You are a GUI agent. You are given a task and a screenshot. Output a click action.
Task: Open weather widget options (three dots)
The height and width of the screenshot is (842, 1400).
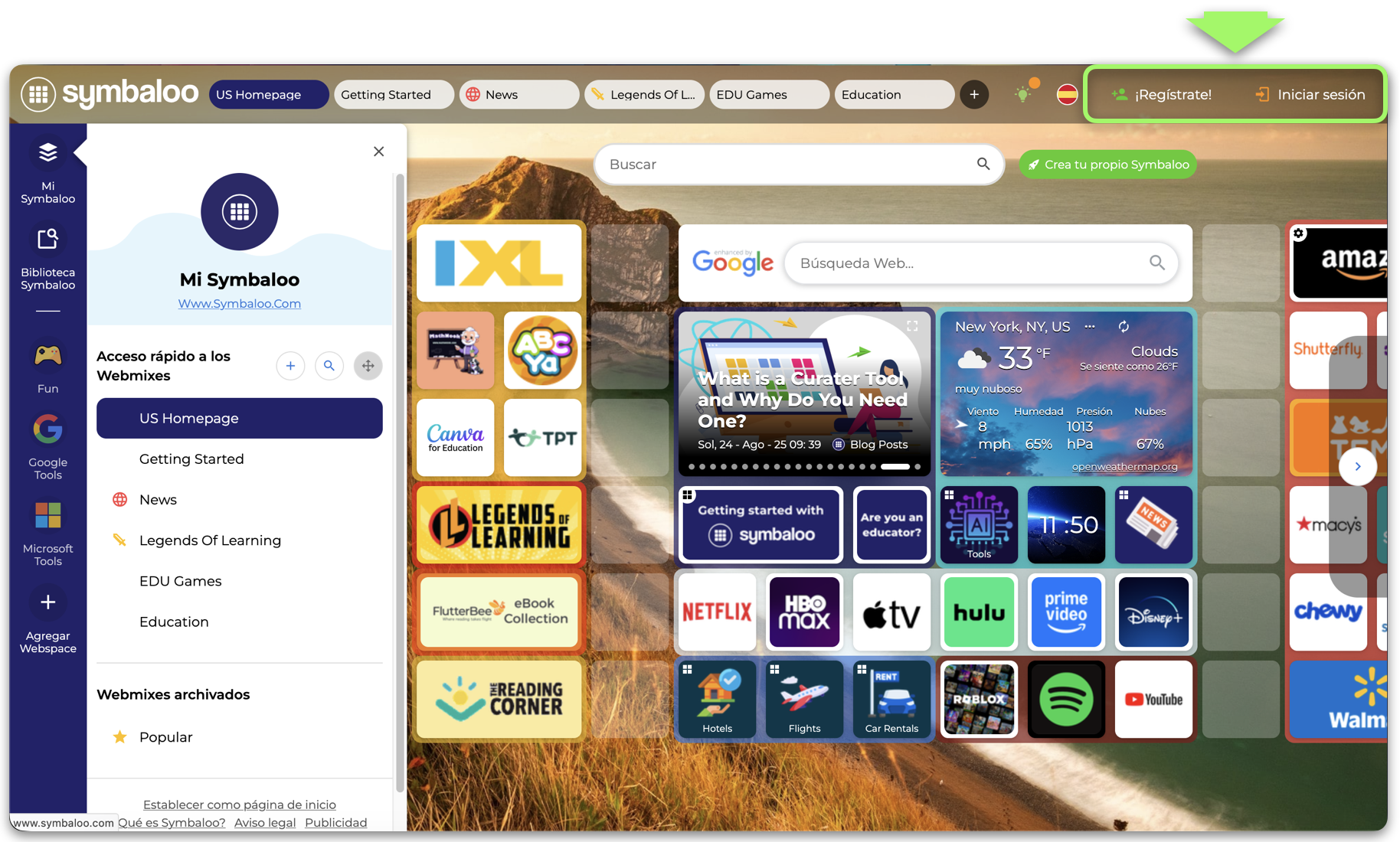tap(1090, 327)
